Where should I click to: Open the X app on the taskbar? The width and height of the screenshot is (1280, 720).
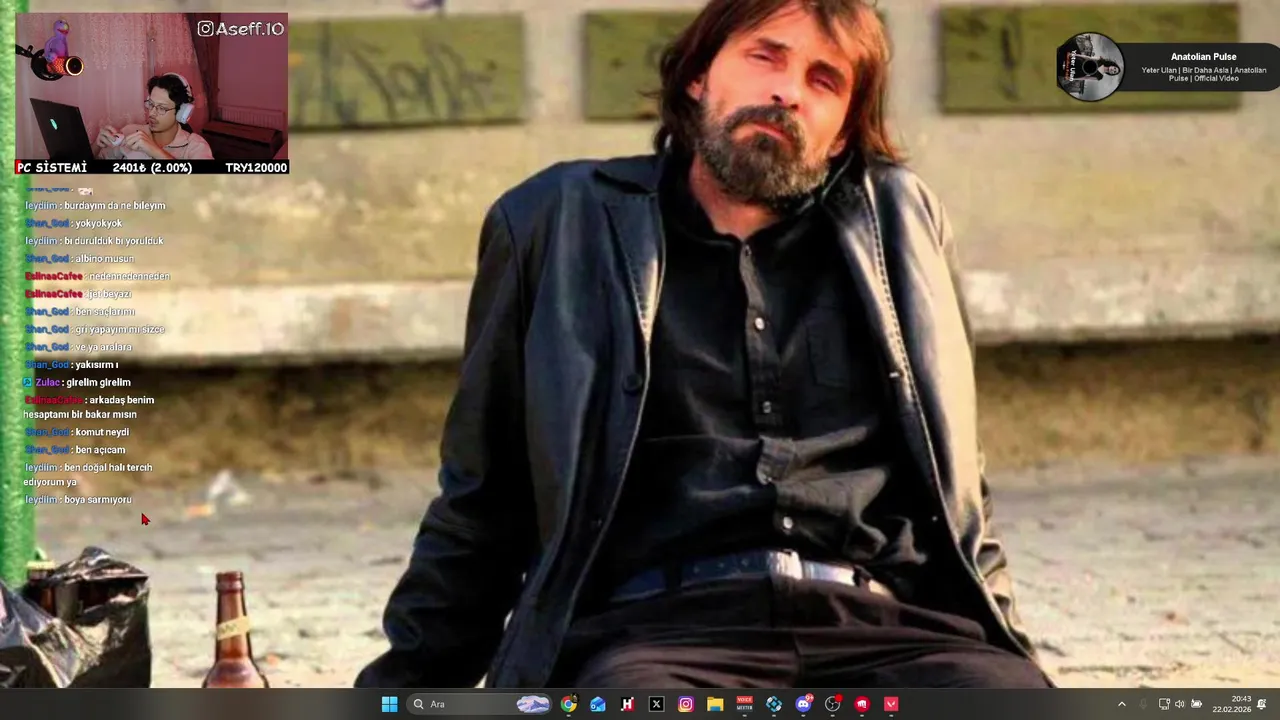click(x=656, y=704)
